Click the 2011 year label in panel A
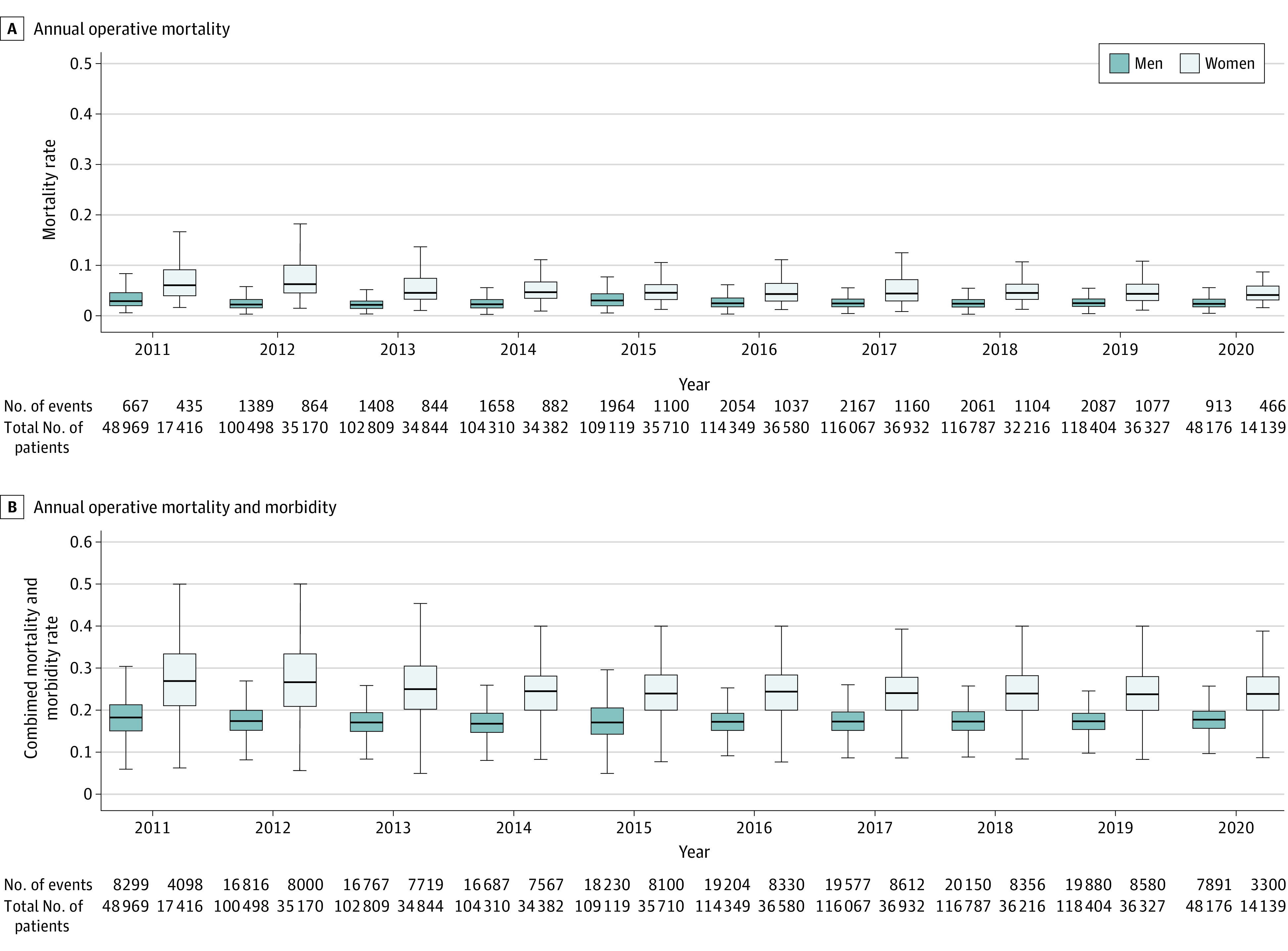Image resolution: width=1288 pixels, height=951 pixels. [x=153, y=349]
